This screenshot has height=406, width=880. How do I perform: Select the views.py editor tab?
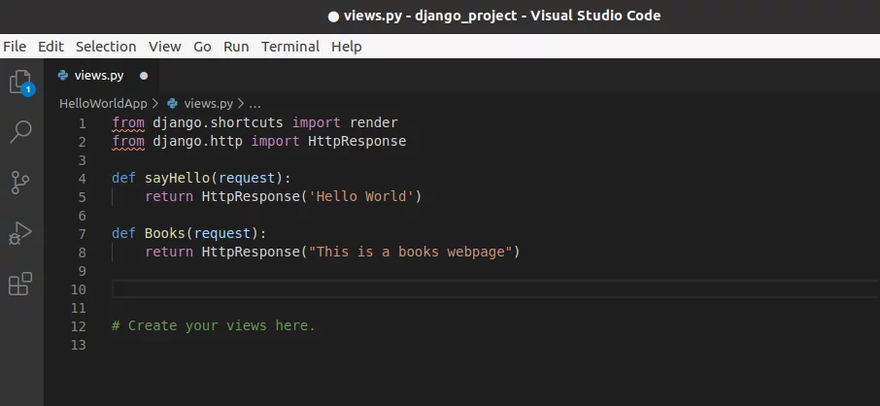(98, 76)
